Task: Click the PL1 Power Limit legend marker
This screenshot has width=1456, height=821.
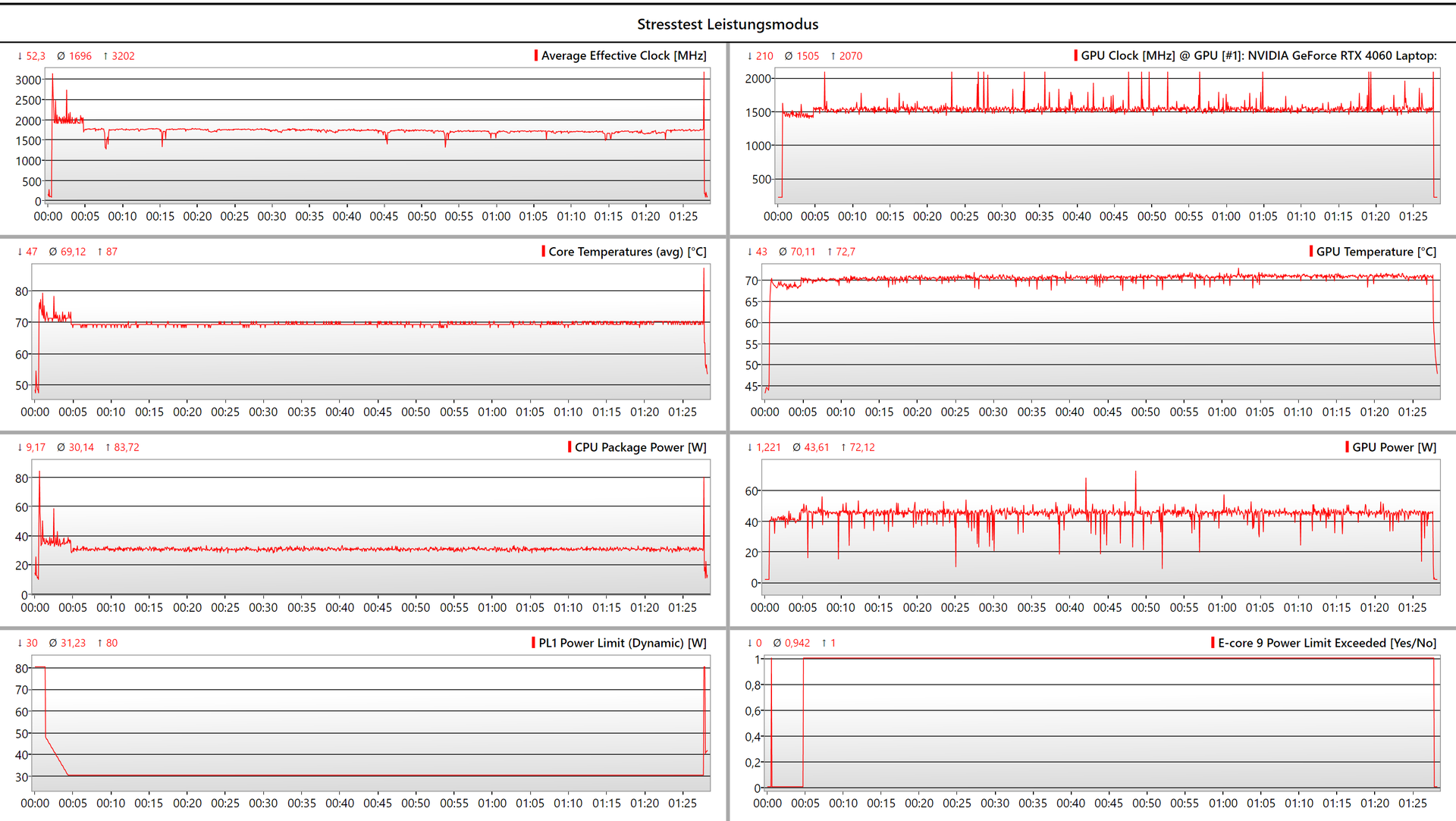Action: [533, 642]
